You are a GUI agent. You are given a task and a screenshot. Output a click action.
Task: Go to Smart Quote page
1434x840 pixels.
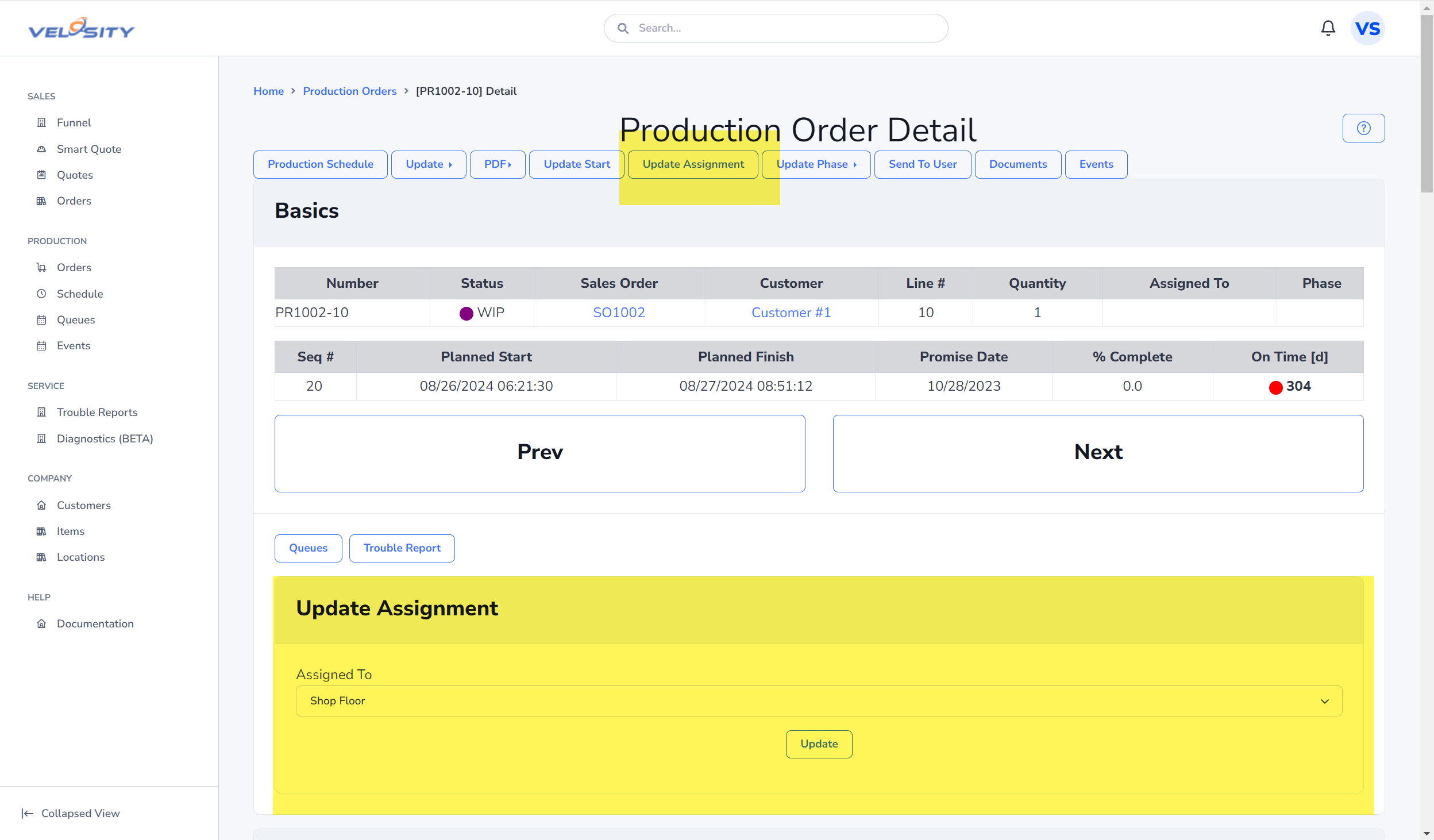pos(89,149)
